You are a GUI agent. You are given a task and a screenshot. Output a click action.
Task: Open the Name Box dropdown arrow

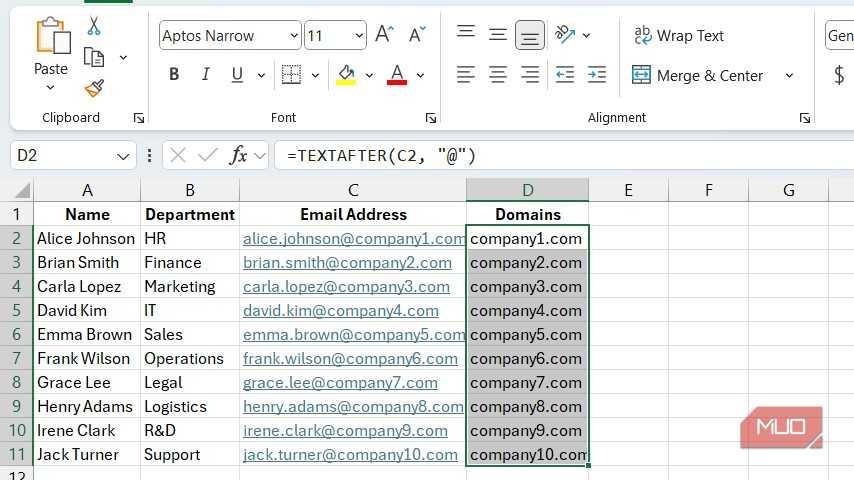coord(123,157)
